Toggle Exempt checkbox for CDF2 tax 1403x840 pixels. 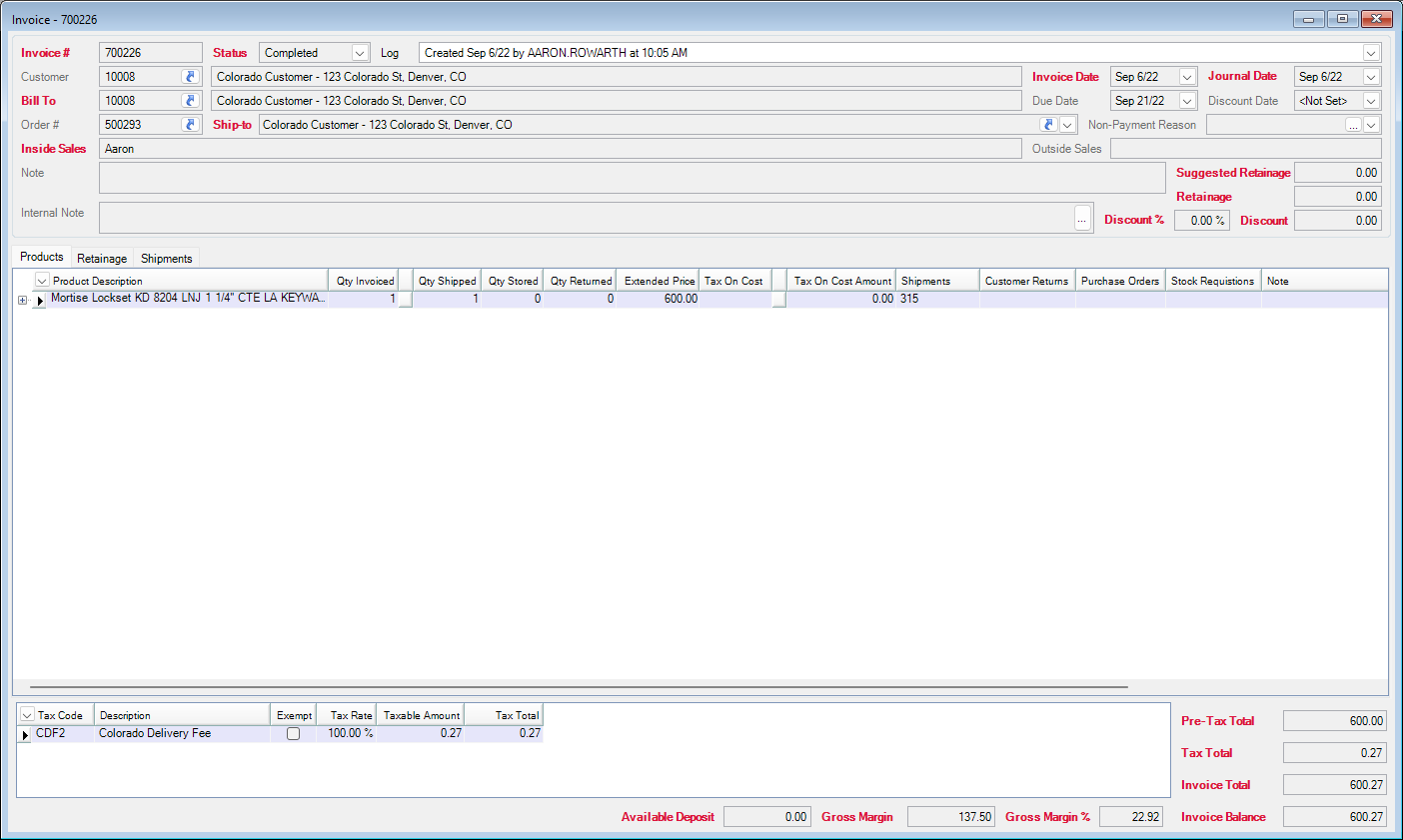click(x=293, y=733)
